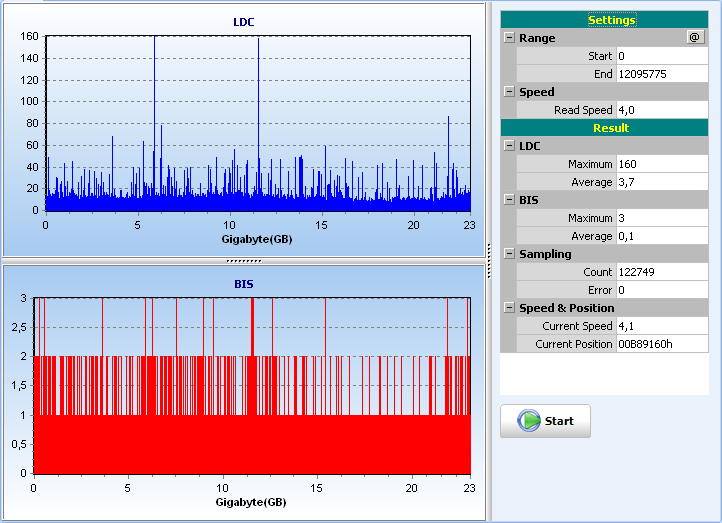The width and height of the screenshot is (722, 523).
Task: Select the Range Start value field
Action: coord(662,56)
